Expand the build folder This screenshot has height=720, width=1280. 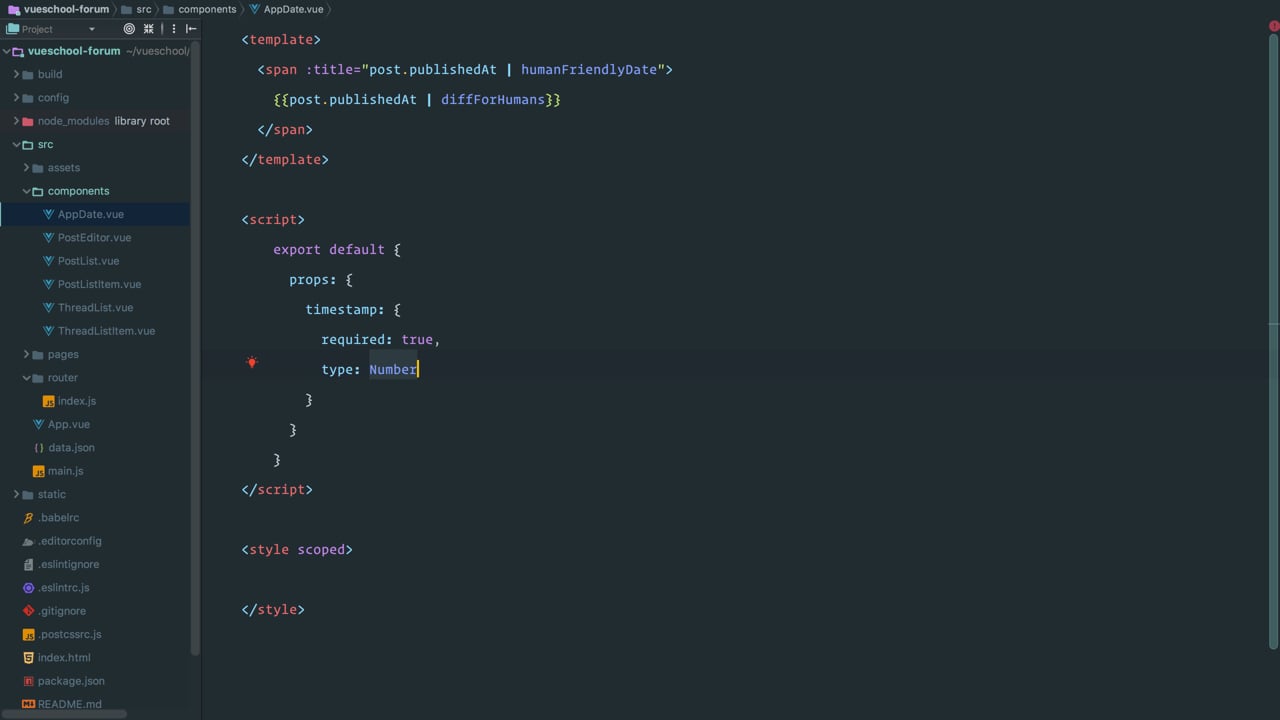16,74
